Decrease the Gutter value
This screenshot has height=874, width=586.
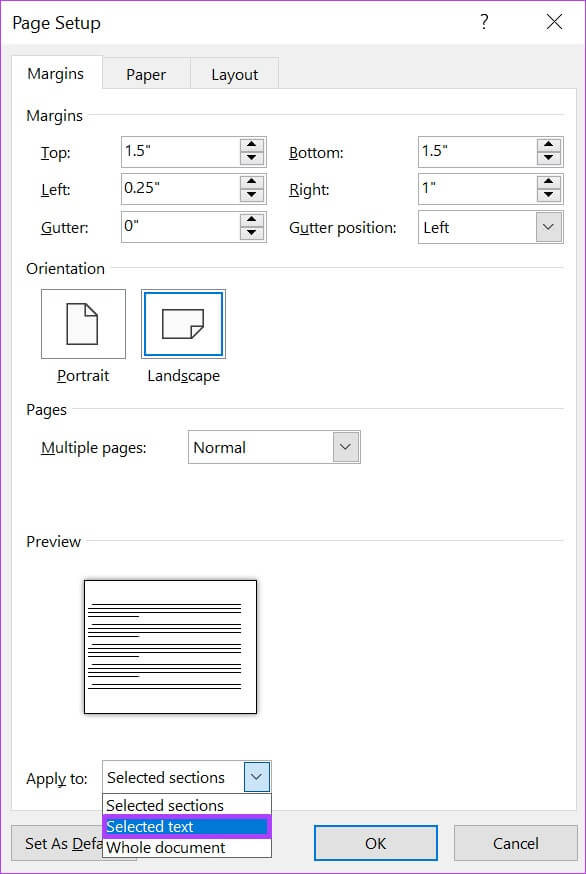252,234
